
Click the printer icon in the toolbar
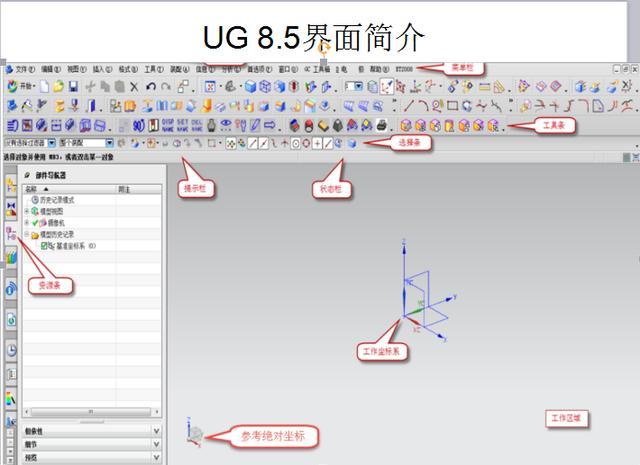point(382,125)
